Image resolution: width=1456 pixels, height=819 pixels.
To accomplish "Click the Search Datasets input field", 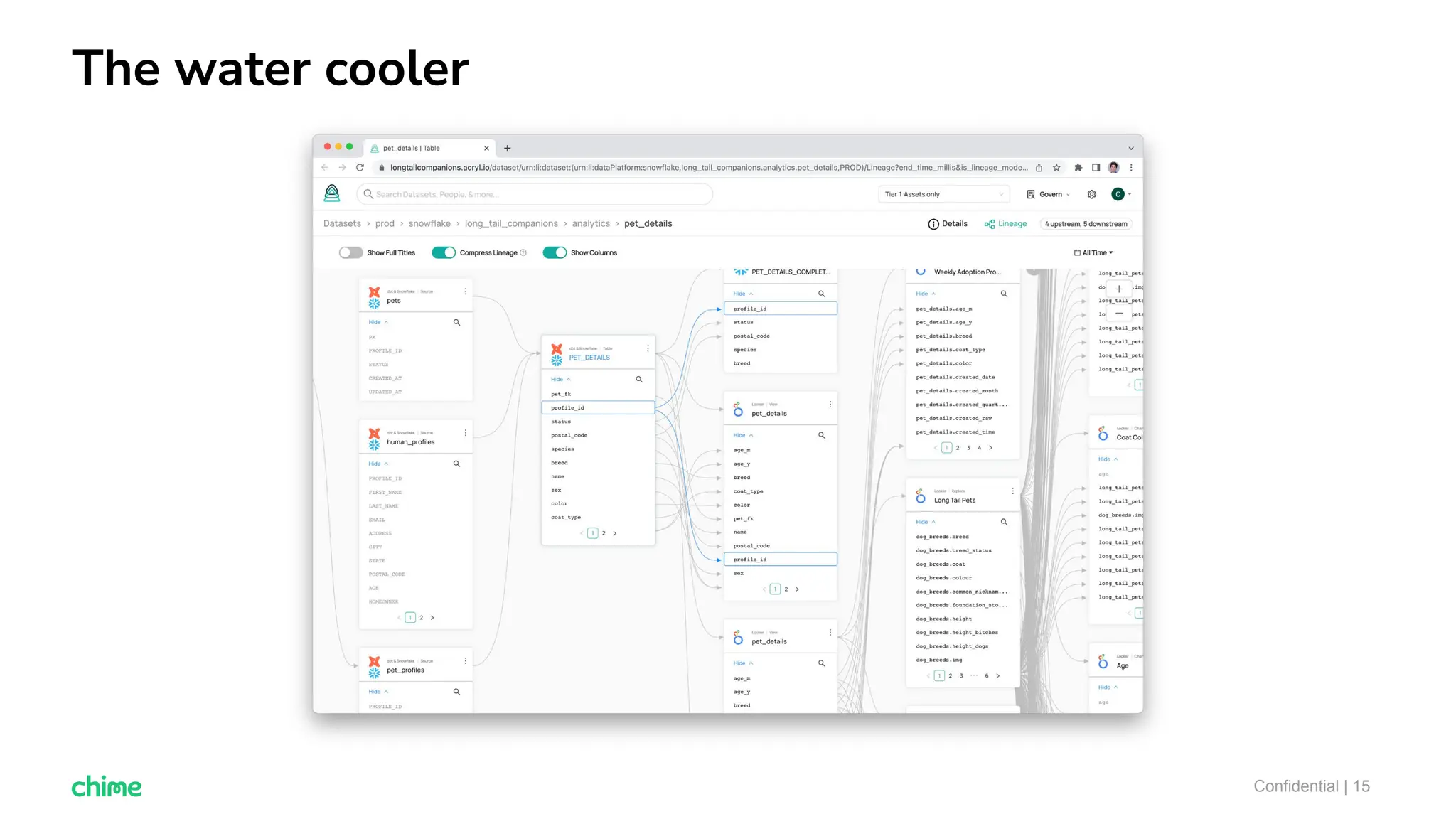I will click(533, 194).
